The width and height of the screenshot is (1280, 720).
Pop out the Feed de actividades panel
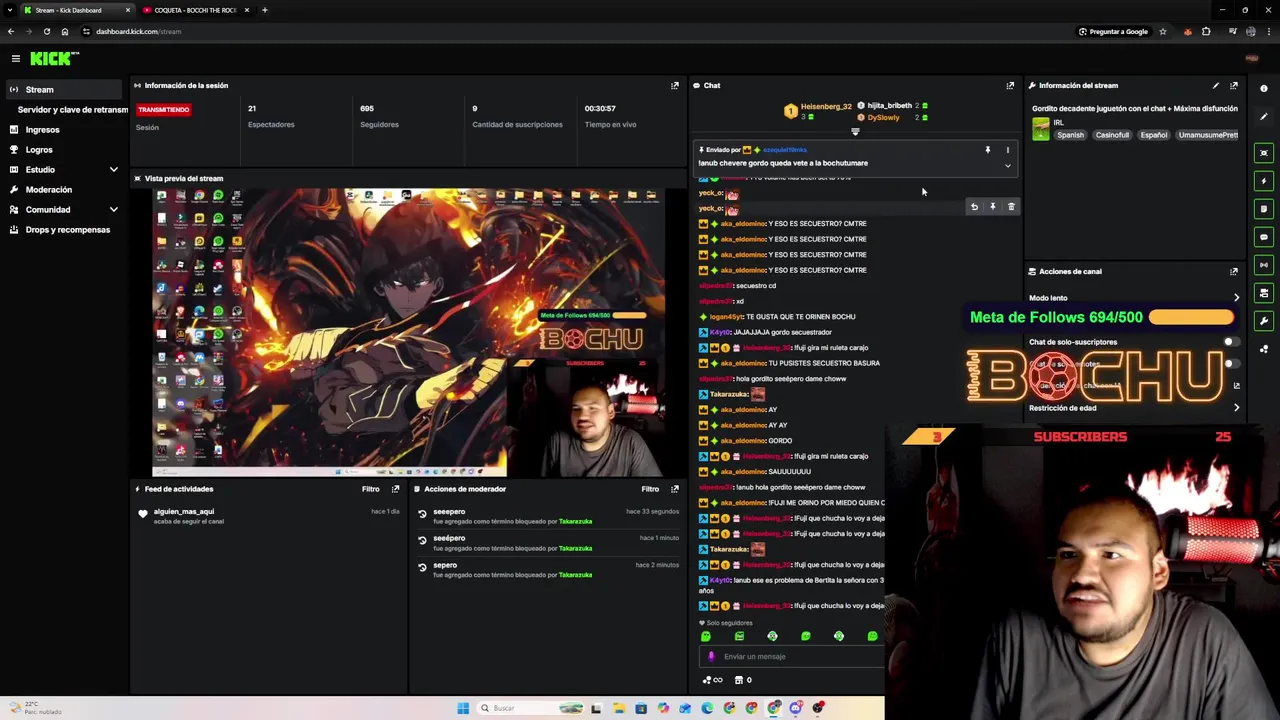[x=395, y=489]
